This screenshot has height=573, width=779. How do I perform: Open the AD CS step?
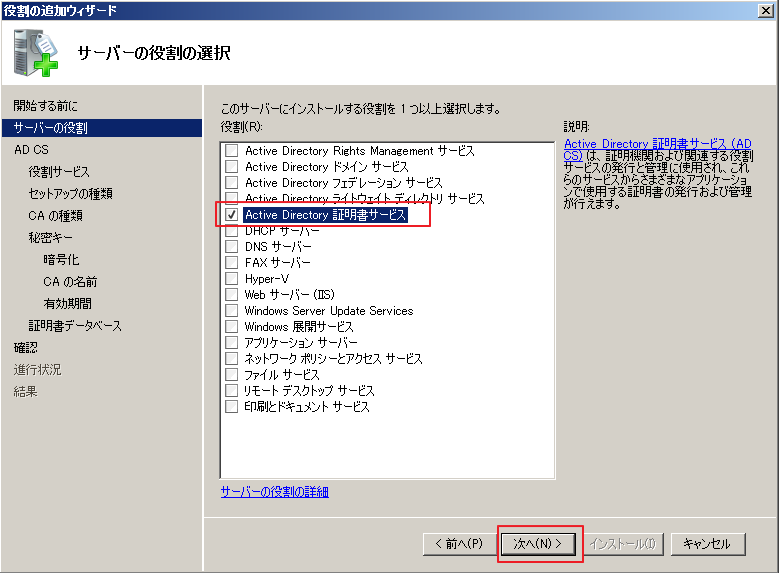click(x=31, y=150)
